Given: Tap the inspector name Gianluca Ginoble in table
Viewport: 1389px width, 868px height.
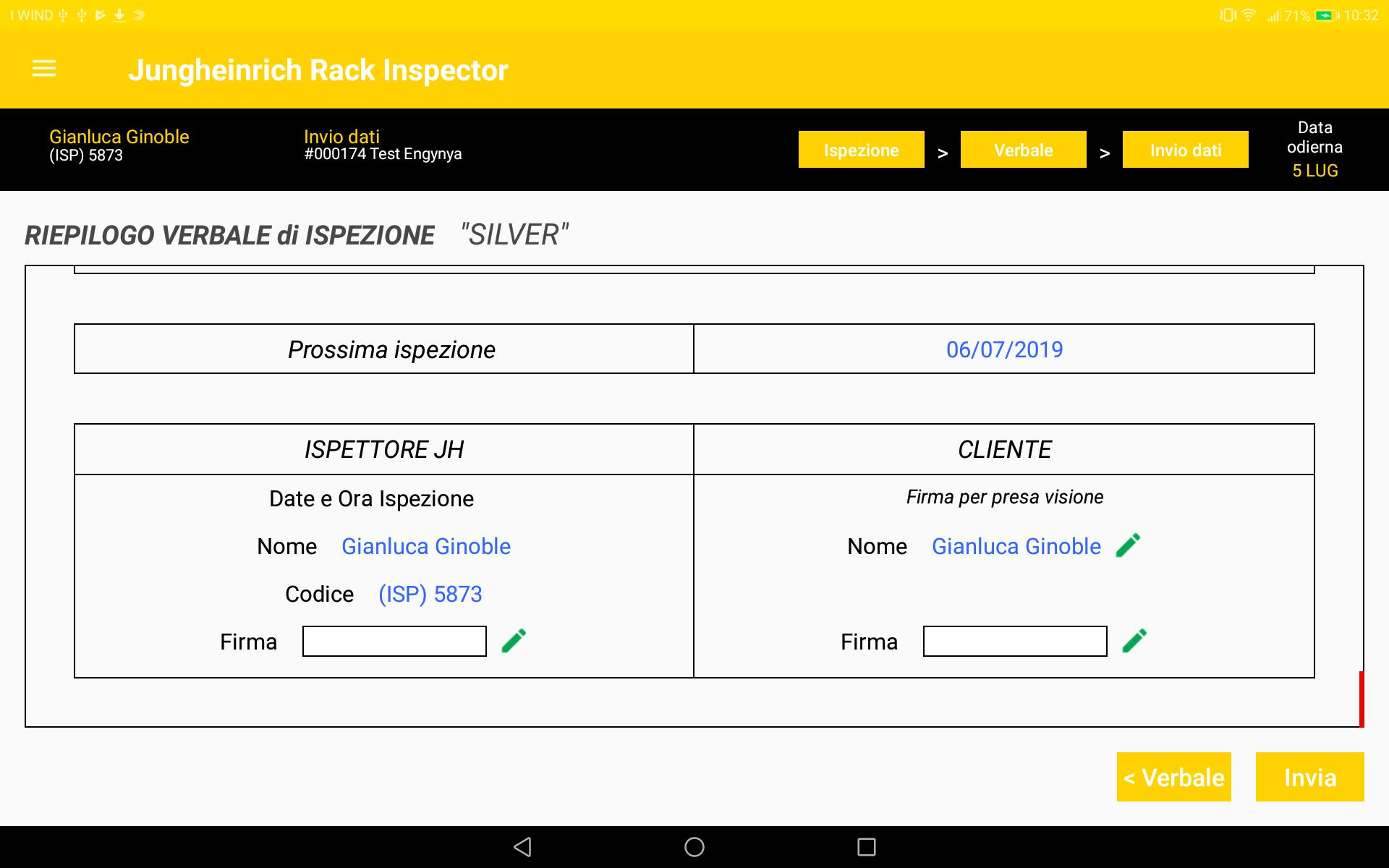Looking at the screenshot, I should 426,546.
